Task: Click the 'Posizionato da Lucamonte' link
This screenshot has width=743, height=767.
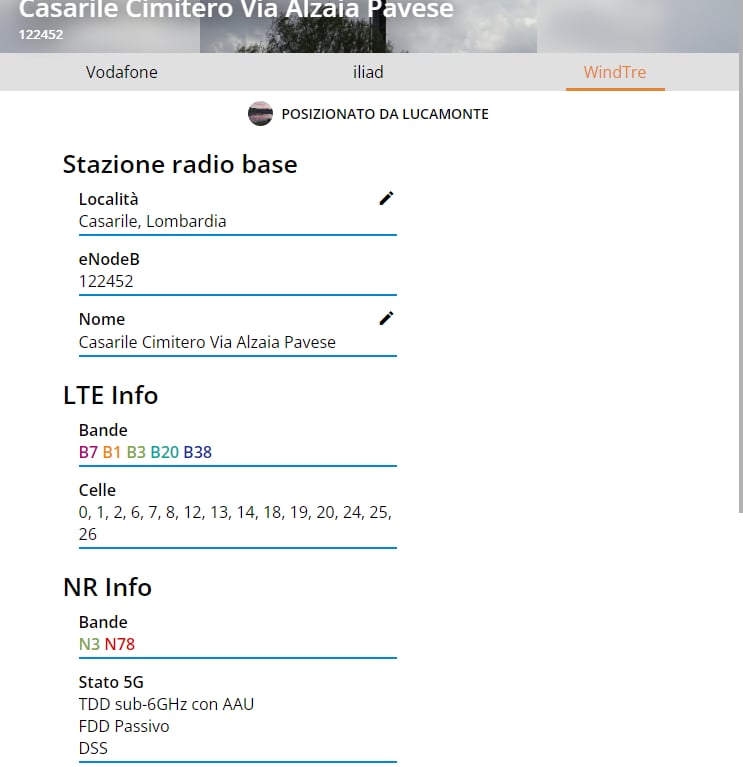Action: pyautogui.click(x=385, y=114)
